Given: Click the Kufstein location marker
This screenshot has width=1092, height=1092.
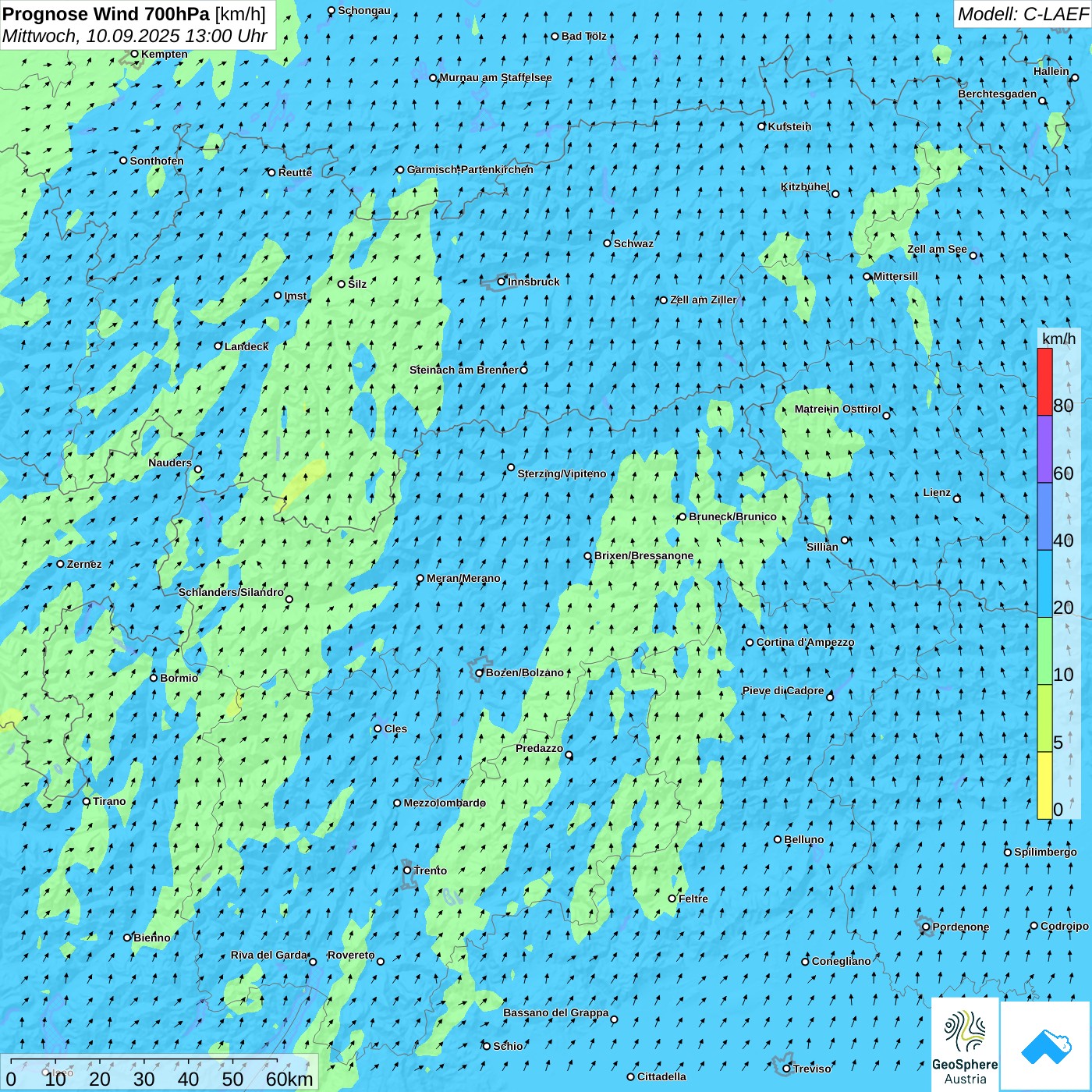Looking at the screenshot, I should coord(762,126).
